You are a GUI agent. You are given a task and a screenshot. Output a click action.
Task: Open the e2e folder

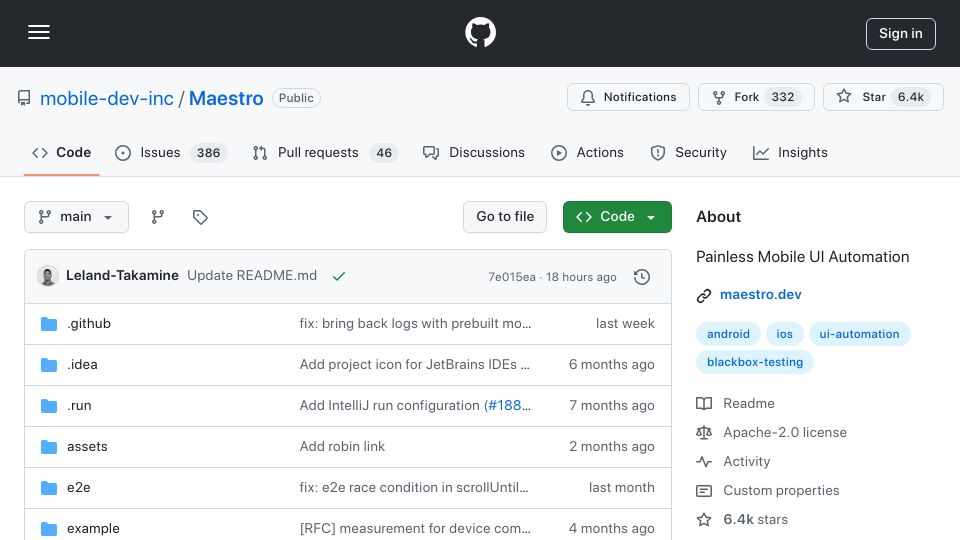(x=78, y=487)
